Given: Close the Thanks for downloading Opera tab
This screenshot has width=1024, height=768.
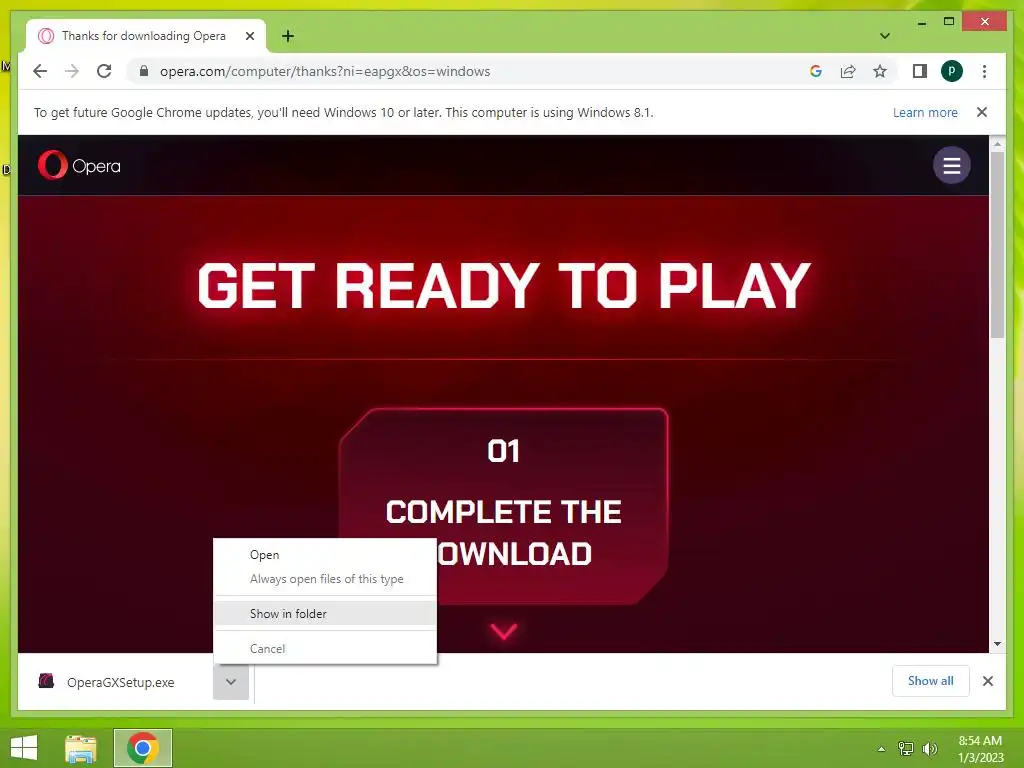Looking at the screenshot, I should [249, 36].
